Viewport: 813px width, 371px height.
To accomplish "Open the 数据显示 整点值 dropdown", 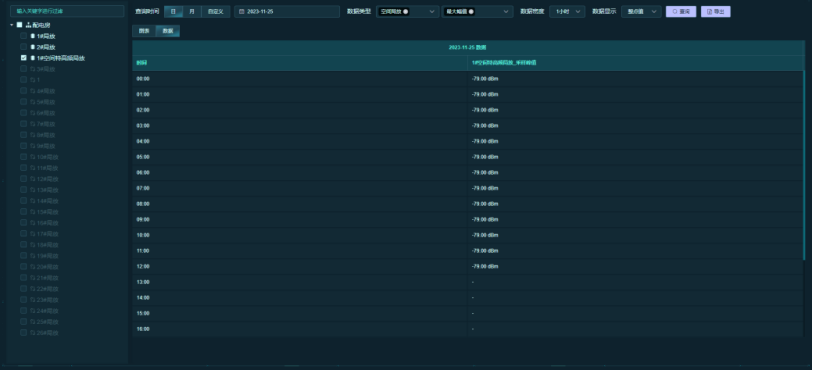I will 641,11.
